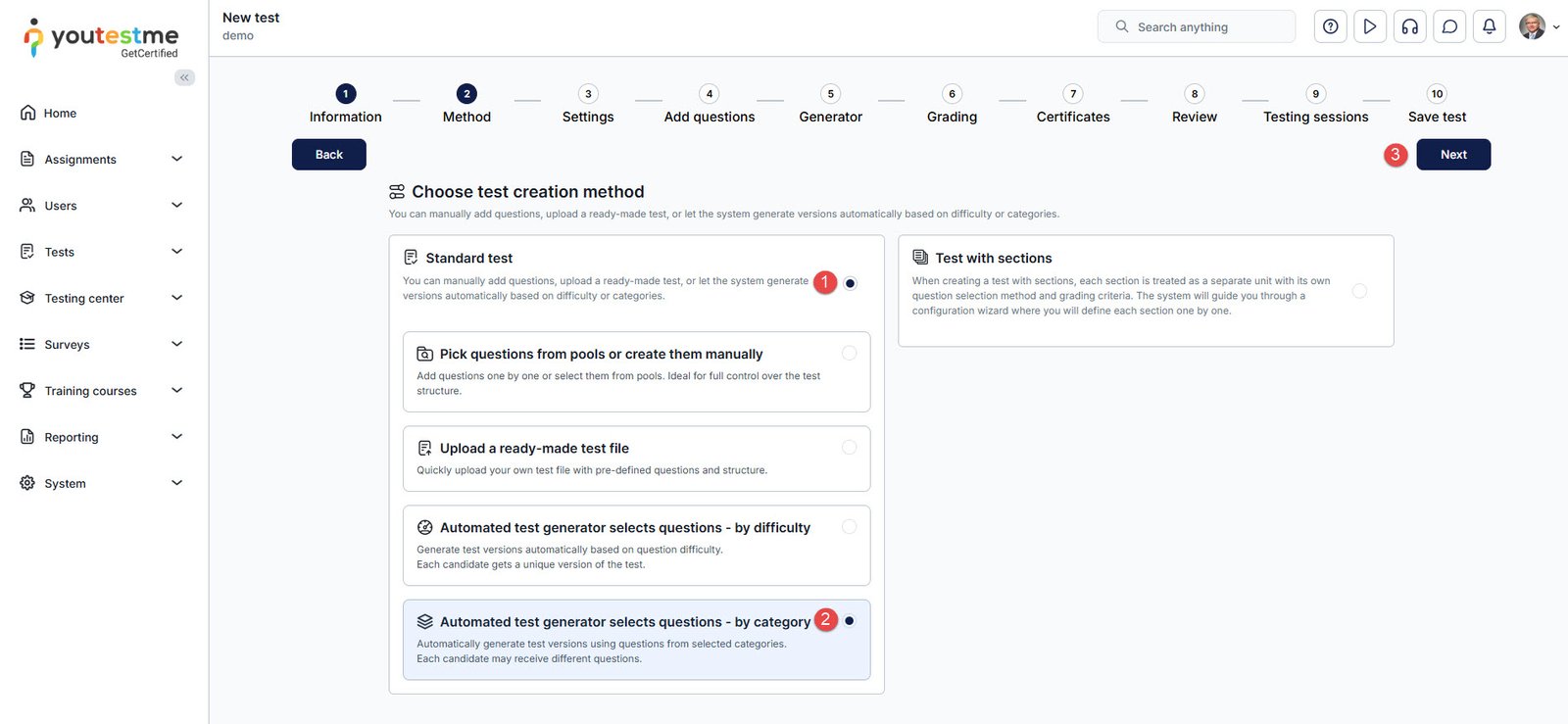Open the video tutorial play icon
Image resolution: width=1568 pixels, height=724 pixels.
click(x=1370, y=26)
